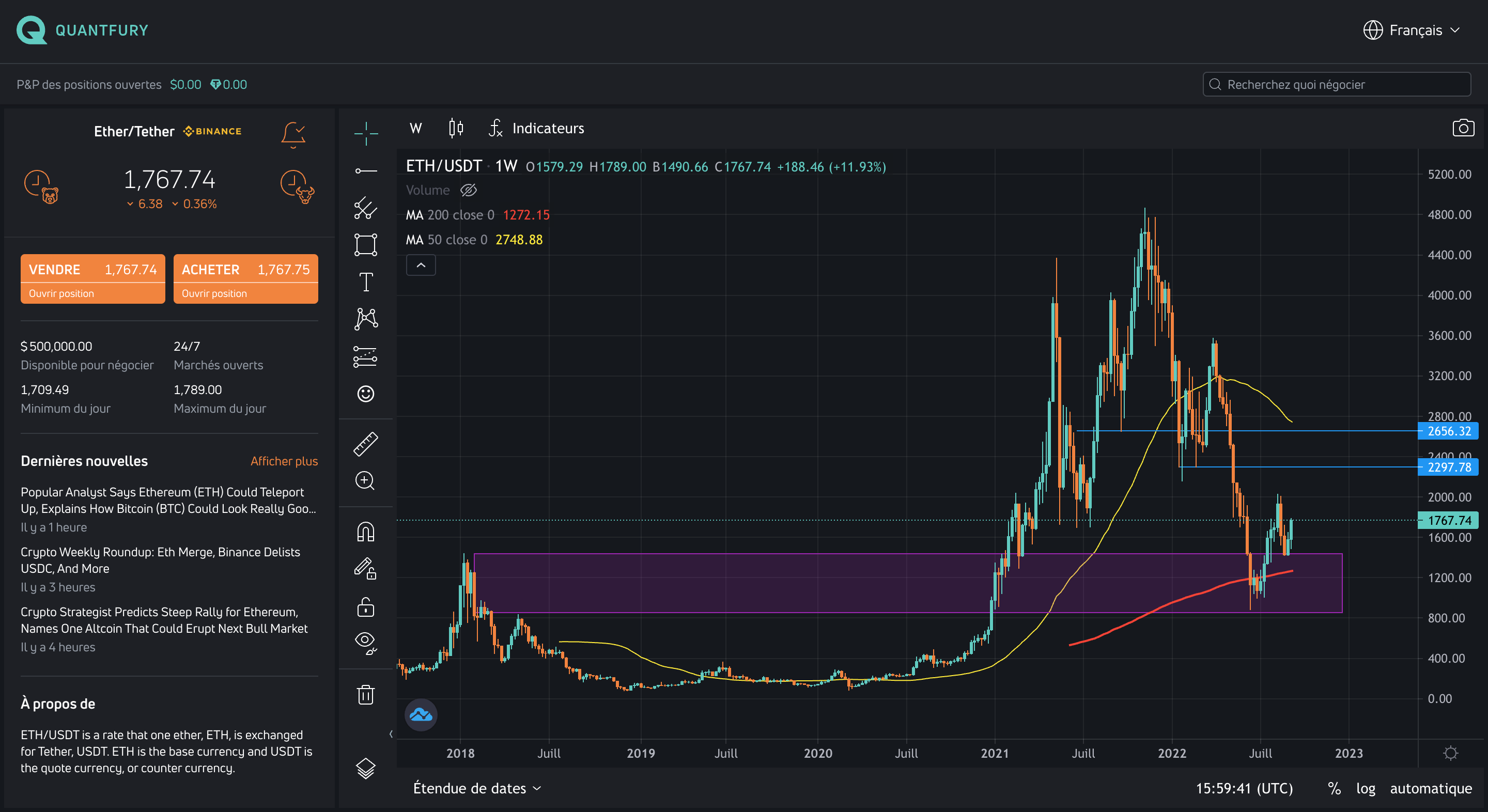
Task: Open the object tree layers icon
Action: pyautogui.click(x=366, y=768)
